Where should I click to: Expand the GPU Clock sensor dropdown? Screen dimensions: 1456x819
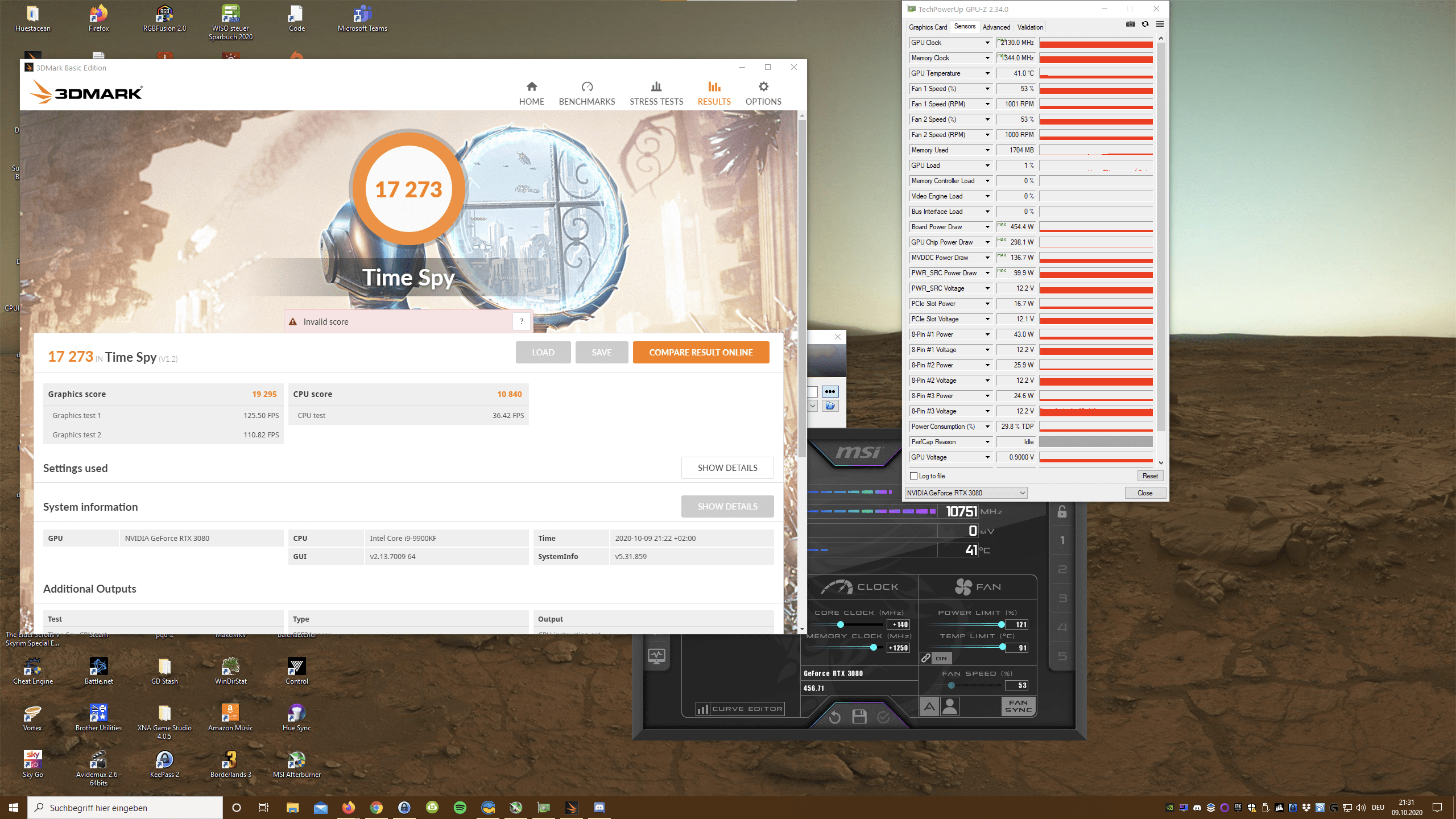click(x=987, y=43)
